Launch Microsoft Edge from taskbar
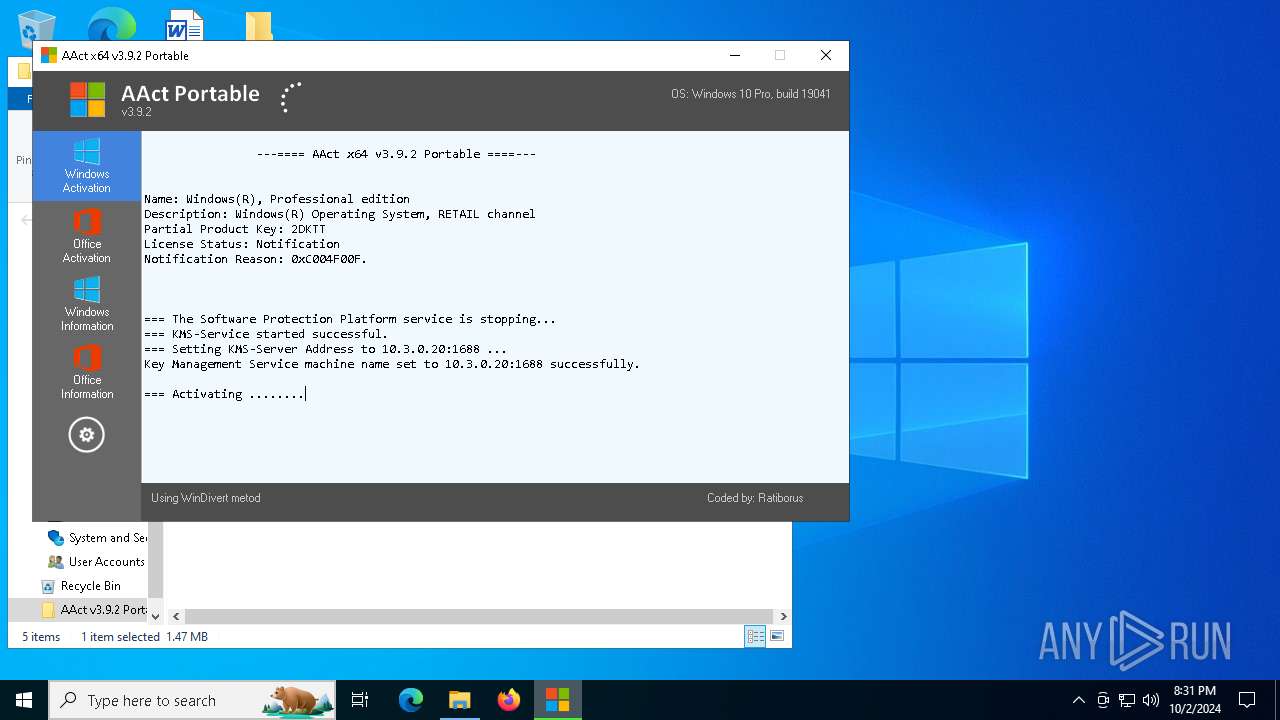The image size is (1280, 720). coord(411,700)
